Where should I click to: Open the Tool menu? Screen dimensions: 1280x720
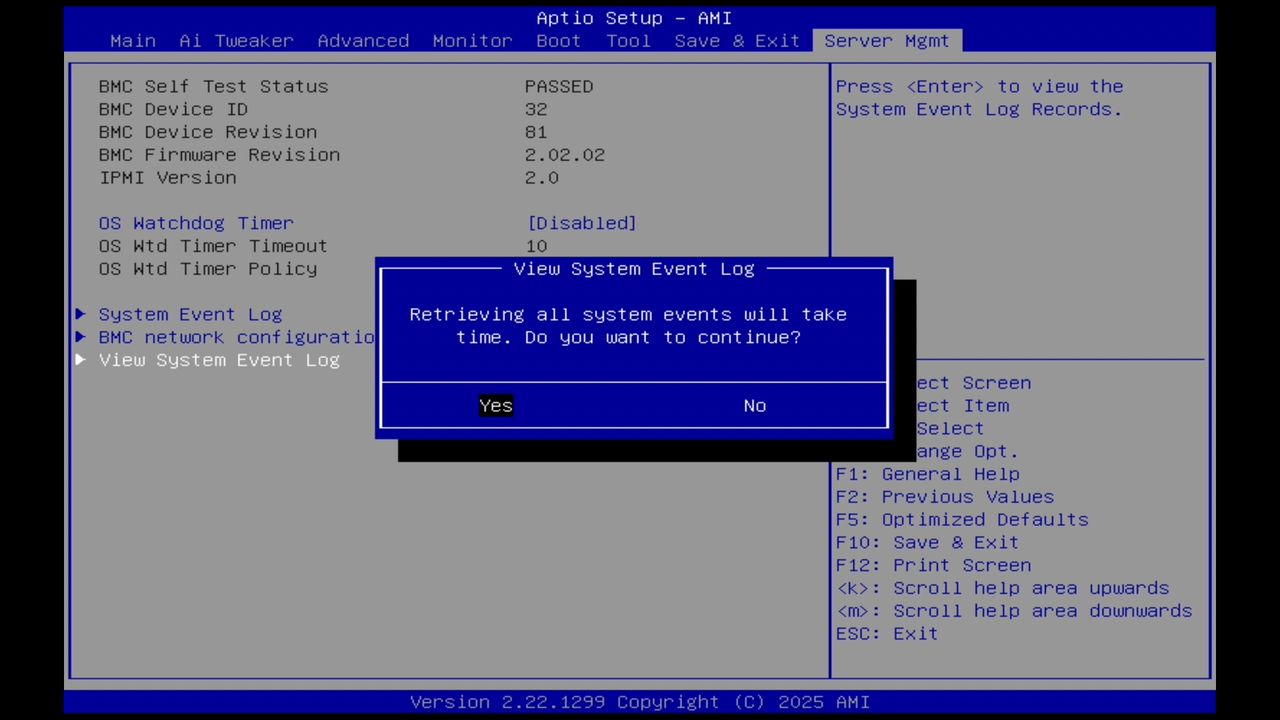(628, 40)
